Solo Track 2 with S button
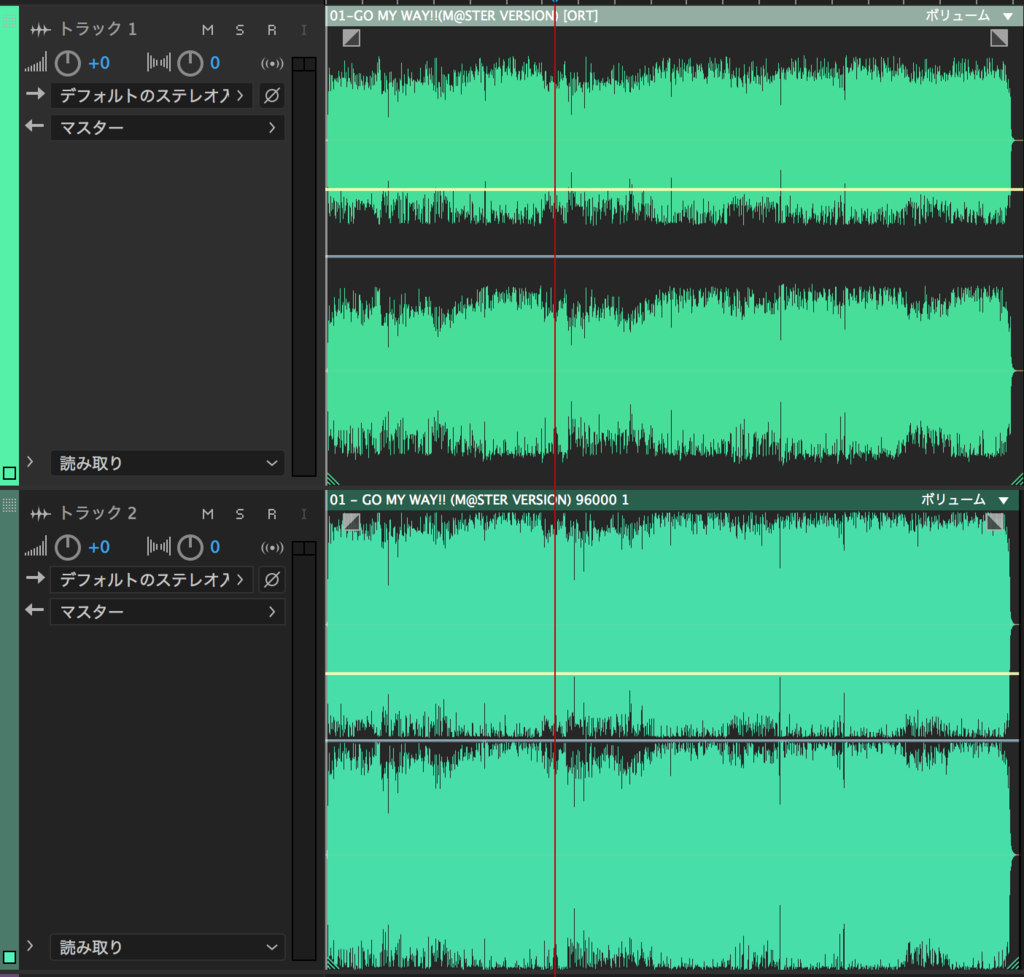The image size is (1024, 977). coord(240,514)
